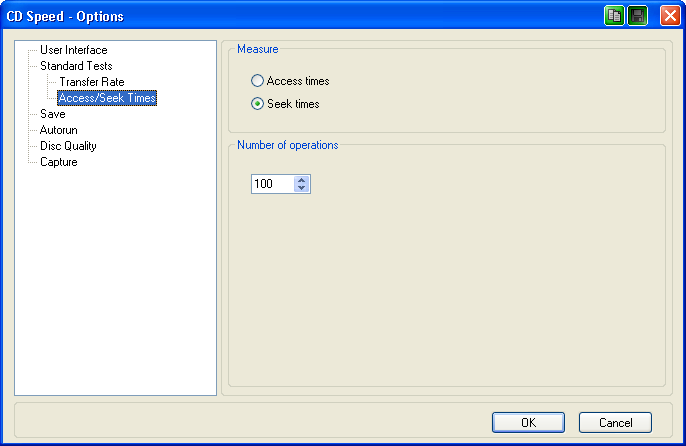This screenshot has height=446, width=686.
Task: Click the floppy disk save icon in title bar
Action: tap(637, 16)
